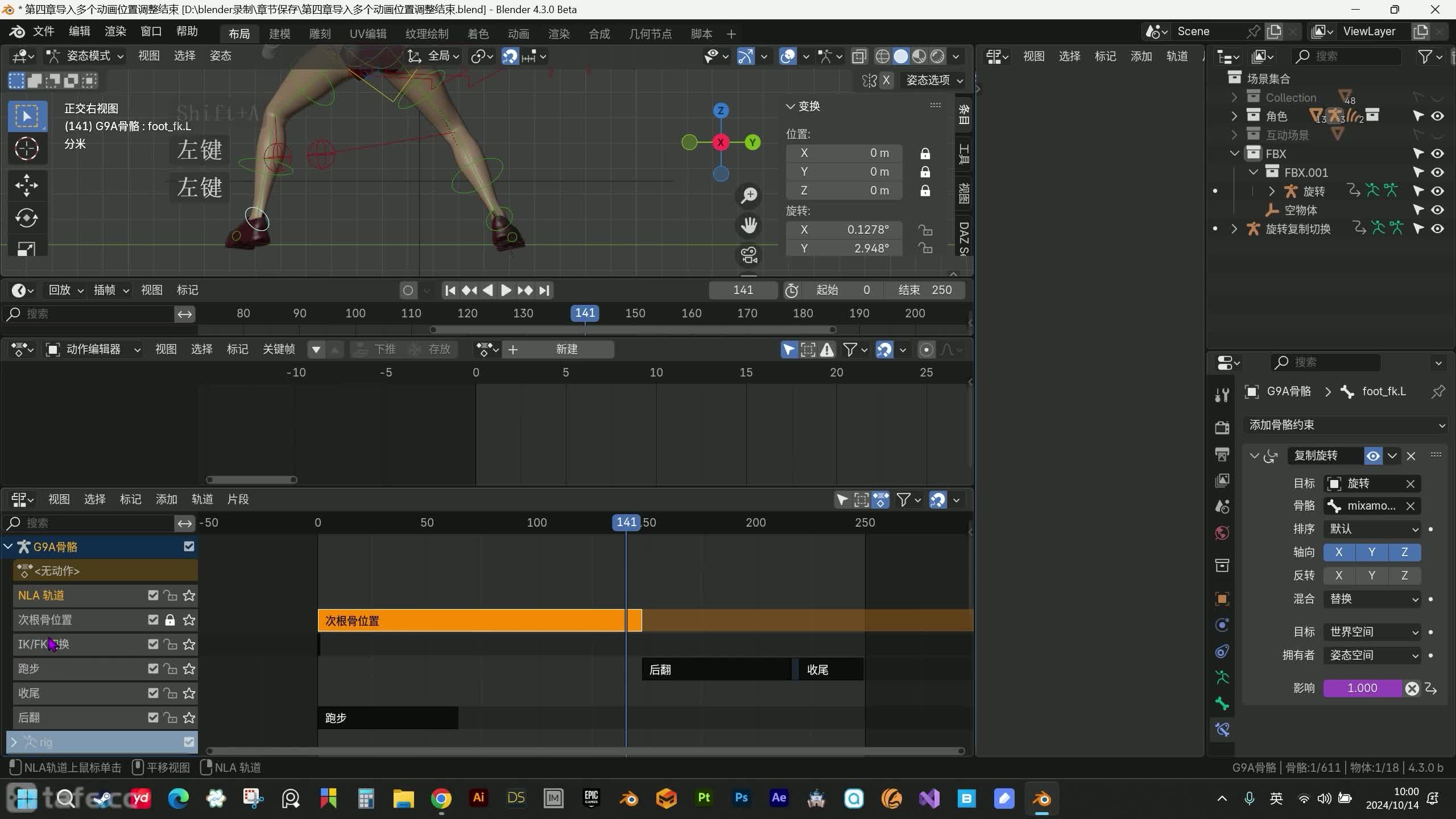Open 动作编辑器 mode dropdown

pyautogui.click(x=93, y=349)
